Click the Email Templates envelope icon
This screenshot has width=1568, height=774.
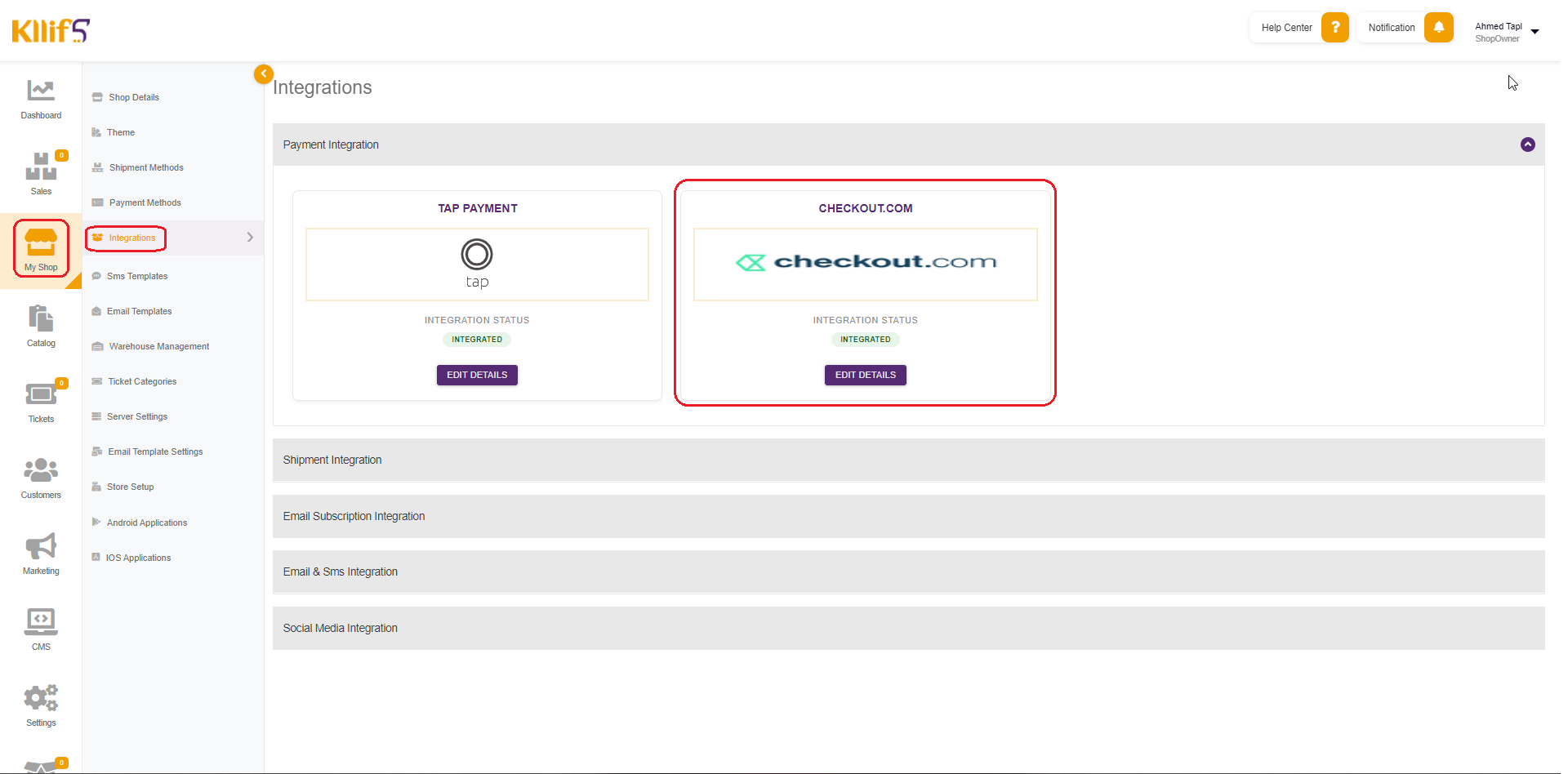(x=96, y=311)
